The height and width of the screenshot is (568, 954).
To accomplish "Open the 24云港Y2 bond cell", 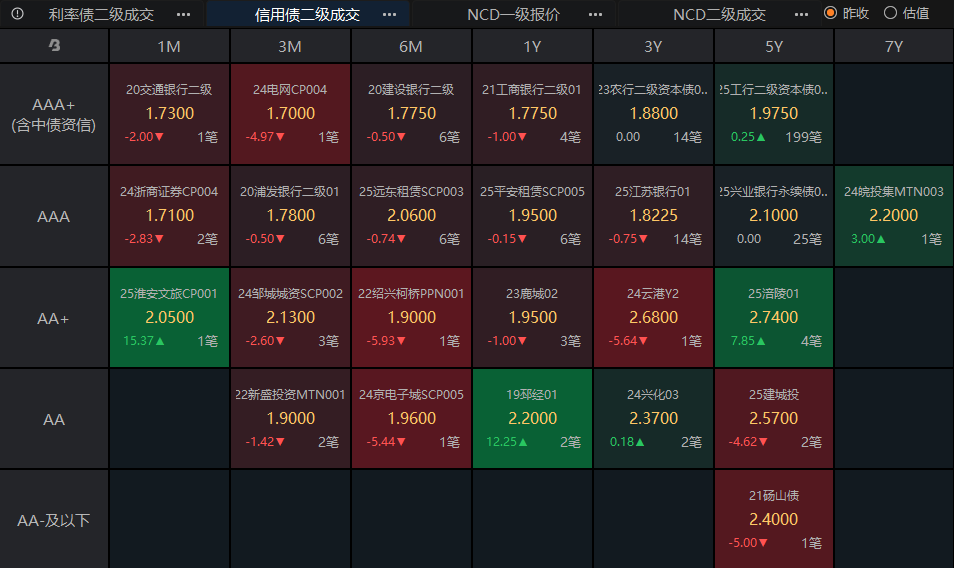I will (x=653, y=317).
